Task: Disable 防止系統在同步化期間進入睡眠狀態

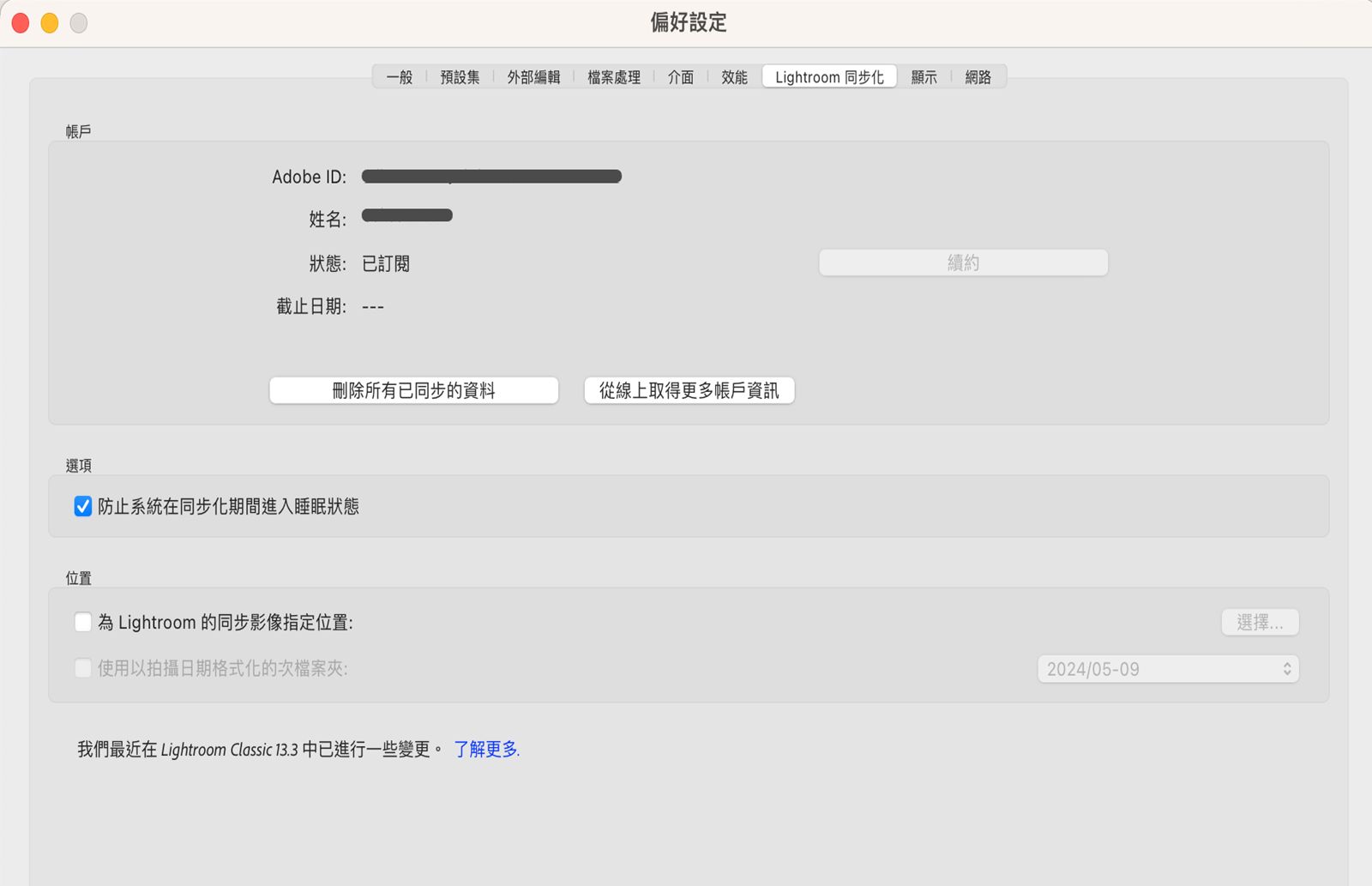Action: (x=82, y=506)
